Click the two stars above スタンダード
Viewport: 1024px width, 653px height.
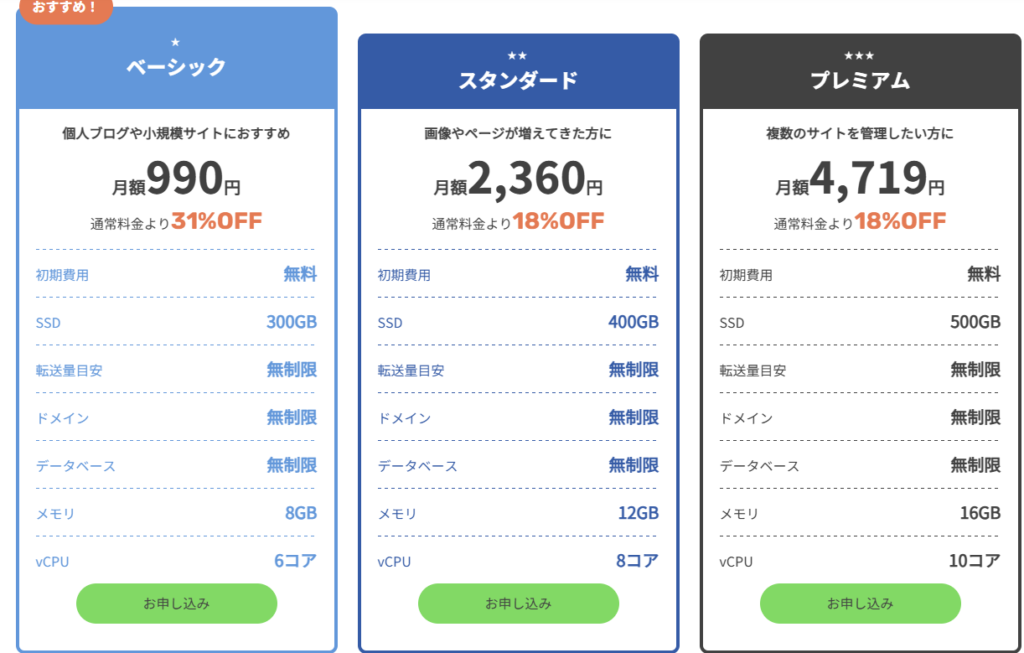coord(518,56)
